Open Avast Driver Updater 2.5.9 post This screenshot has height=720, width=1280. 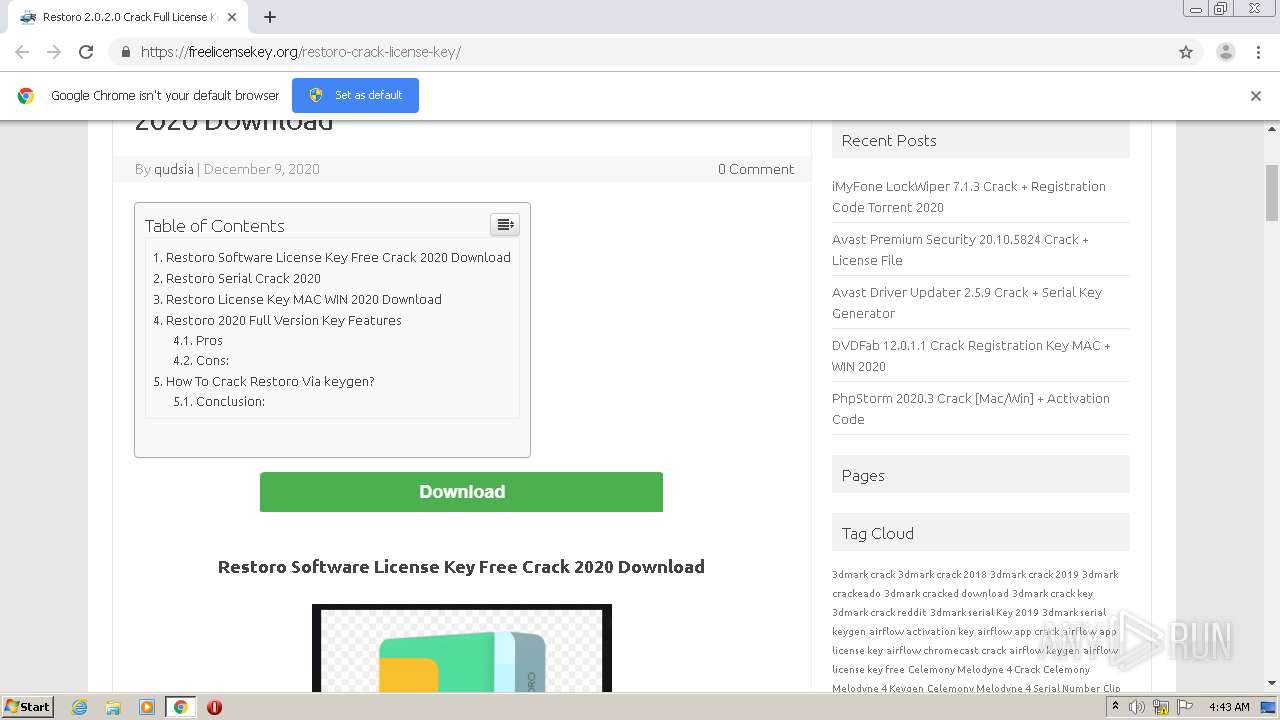pos(967,303)
